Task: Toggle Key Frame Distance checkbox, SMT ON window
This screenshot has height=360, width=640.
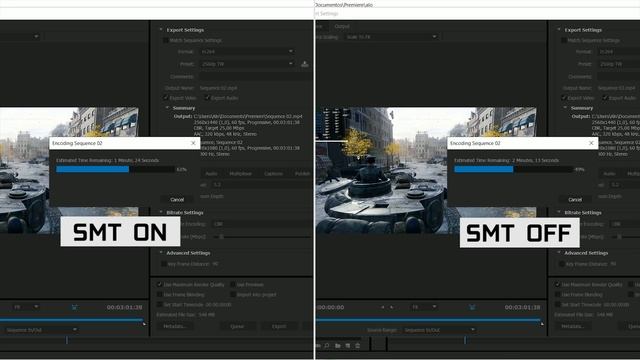Action: click(x=163, y=264)
